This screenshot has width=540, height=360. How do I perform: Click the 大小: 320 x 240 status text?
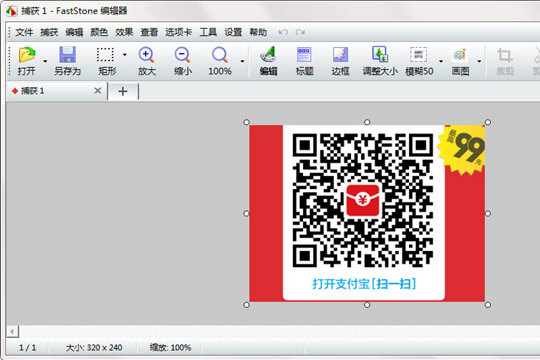click(x=94, y=348)
